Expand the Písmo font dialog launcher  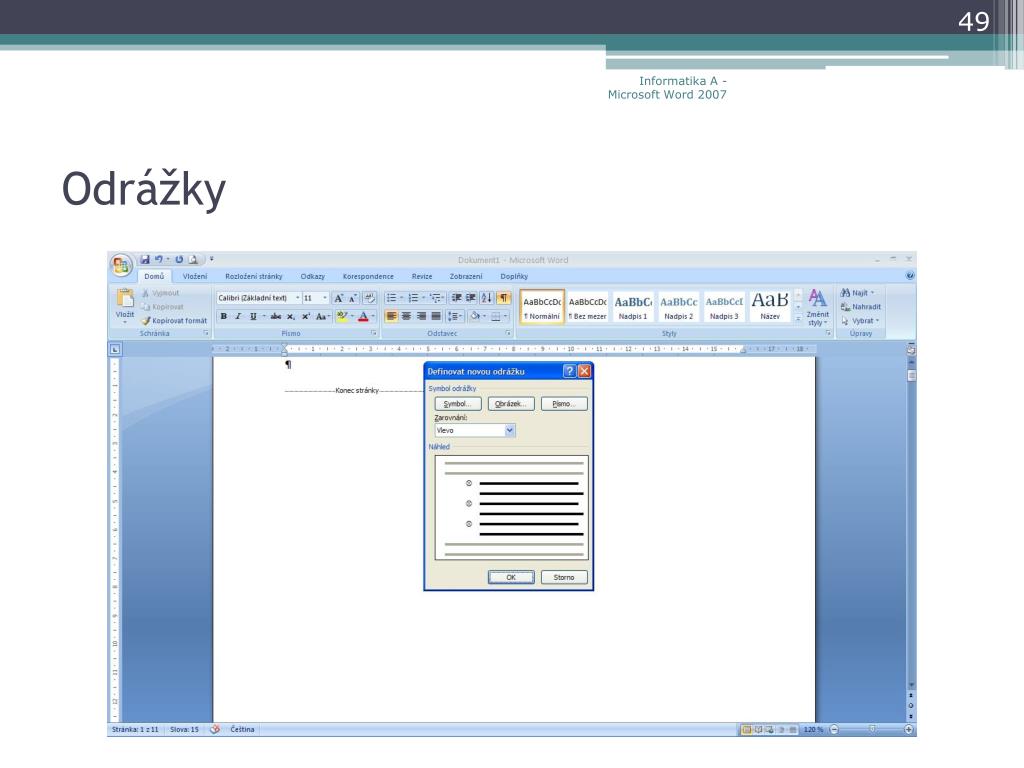click(x=374, y=333)
